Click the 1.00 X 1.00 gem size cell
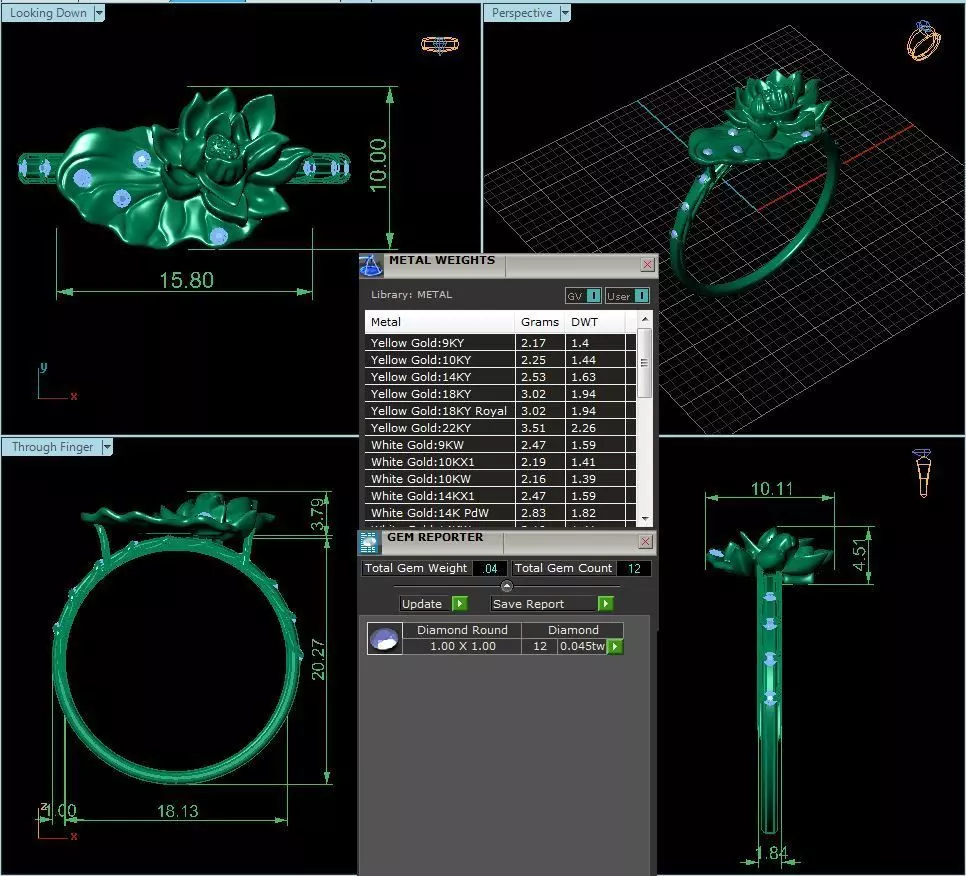Image resolution: width=966 pixels, height=876 pixels. 462,646
